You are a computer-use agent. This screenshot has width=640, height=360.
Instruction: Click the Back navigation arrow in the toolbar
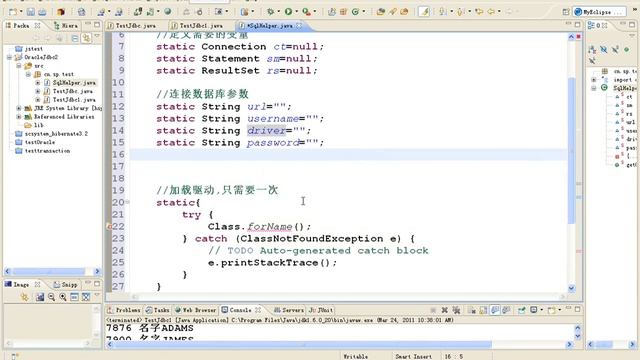pyautogui.click(x=491, y=12)
